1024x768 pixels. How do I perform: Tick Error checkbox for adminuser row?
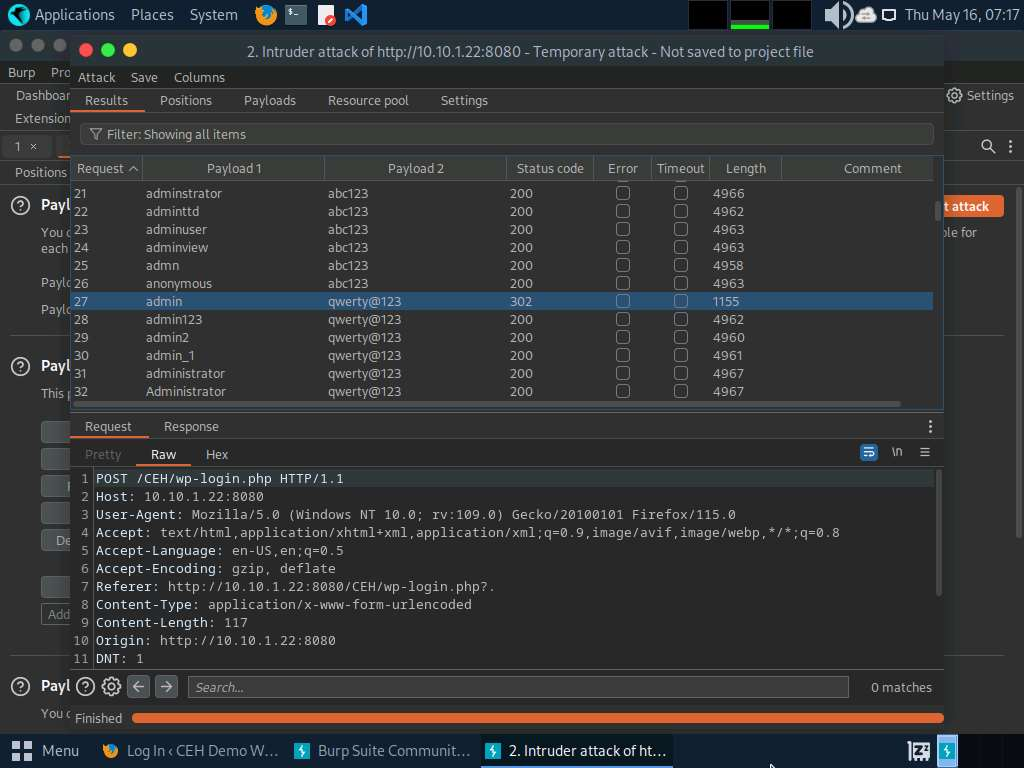click(623, 229)
